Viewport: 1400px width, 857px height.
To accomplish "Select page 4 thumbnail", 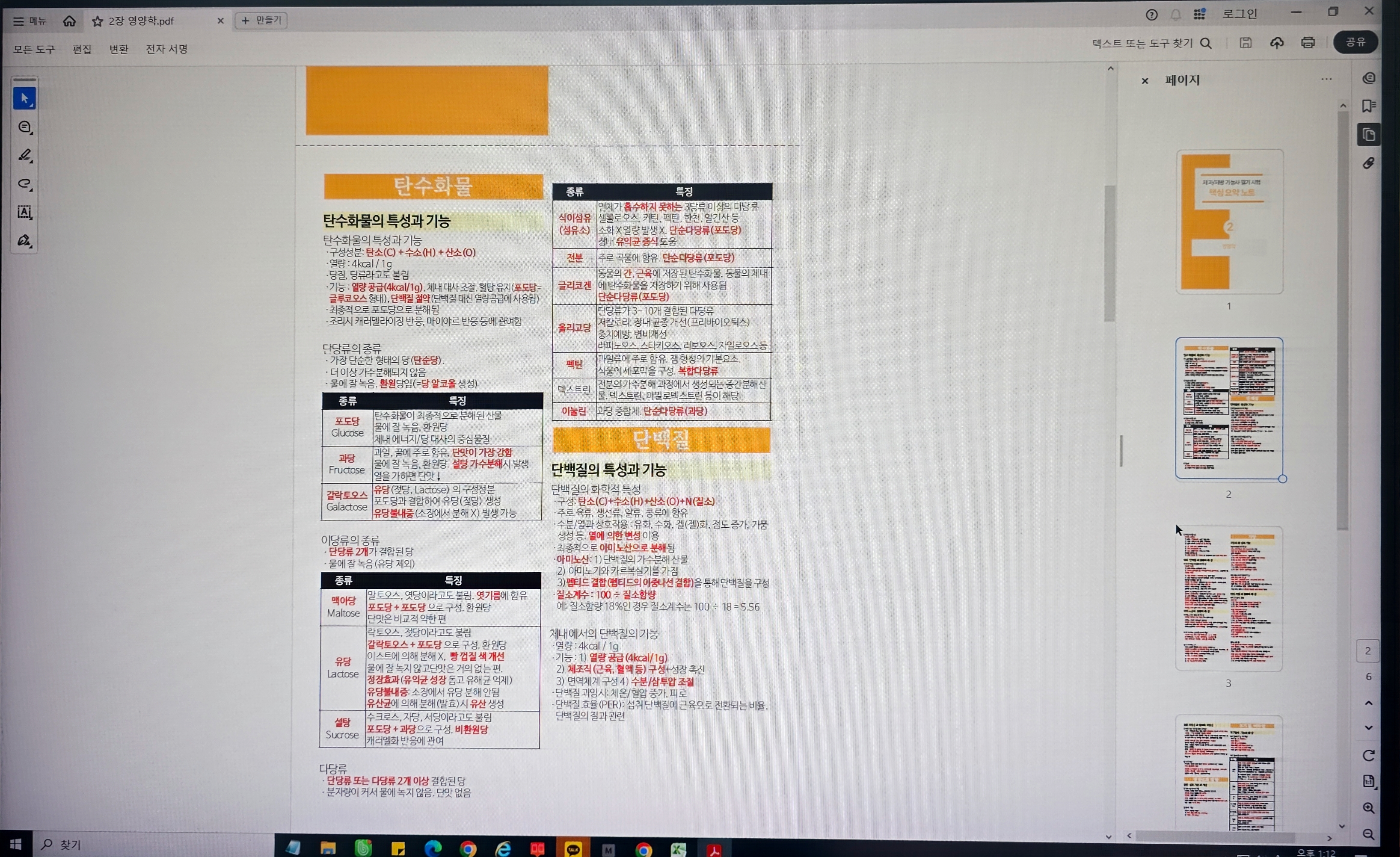I will [1229, 774].
